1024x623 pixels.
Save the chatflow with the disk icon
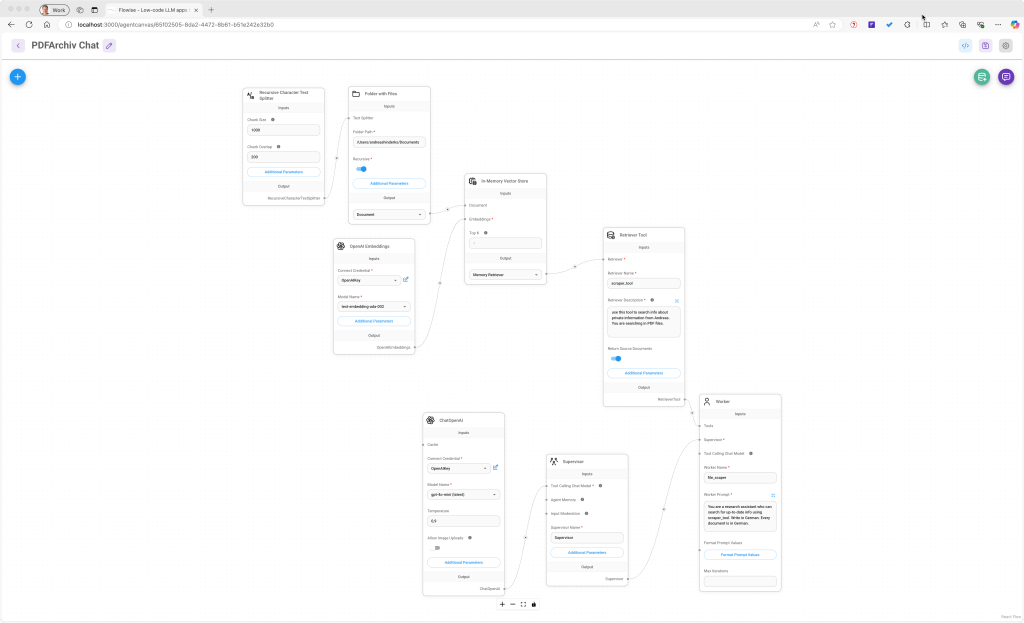[x=985, y=45]
